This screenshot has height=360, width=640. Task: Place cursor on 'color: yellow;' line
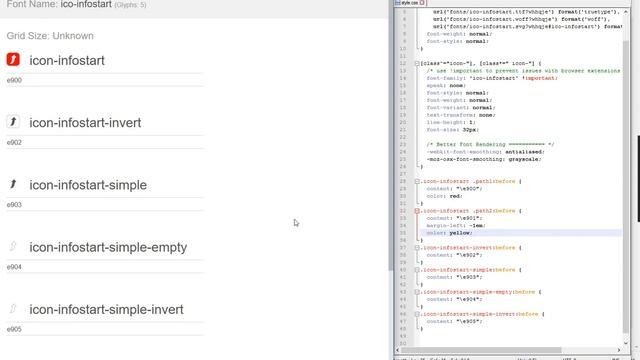(449, 233)
